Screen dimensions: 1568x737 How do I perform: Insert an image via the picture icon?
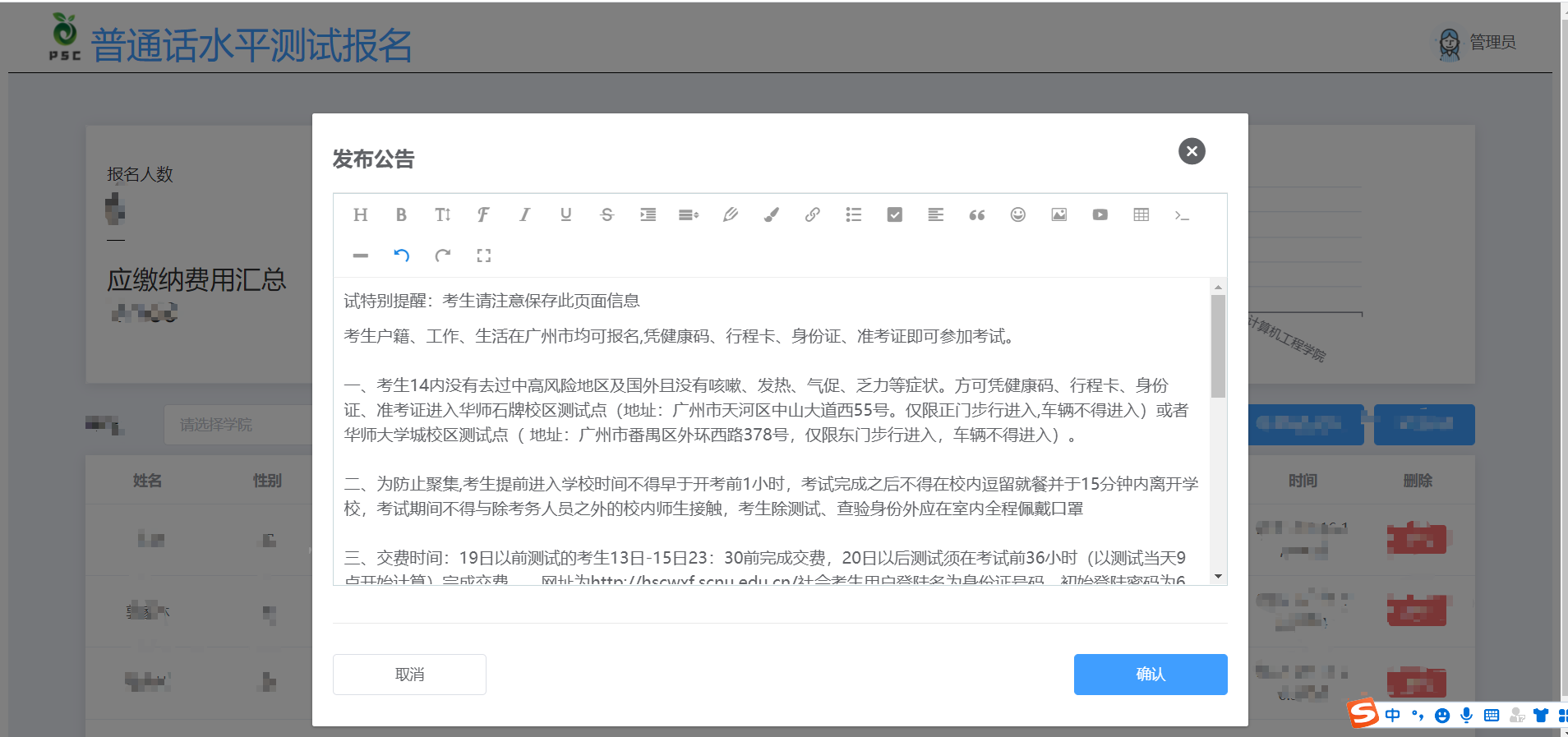click(1058, 214)
